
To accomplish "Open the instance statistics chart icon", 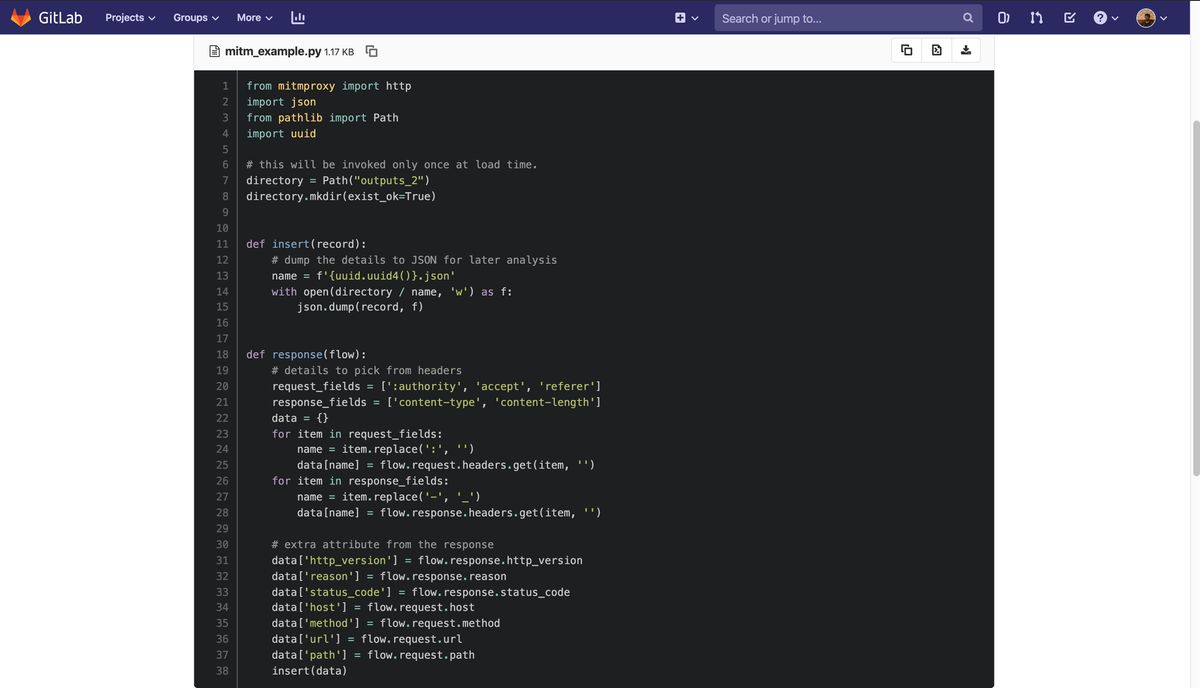I will [x=298, y=17].
